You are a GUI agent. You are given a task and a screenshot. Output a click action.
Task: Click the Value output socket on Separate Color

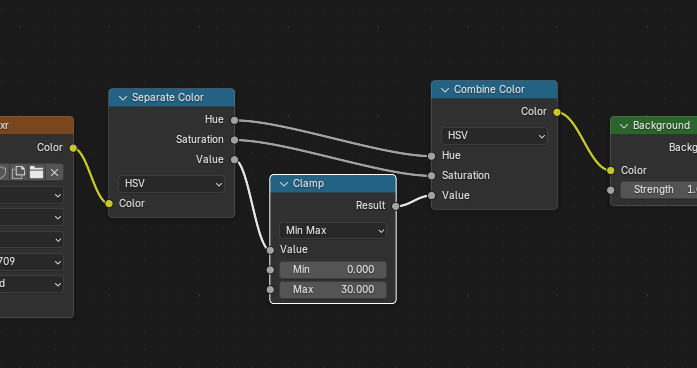[234, 160]
